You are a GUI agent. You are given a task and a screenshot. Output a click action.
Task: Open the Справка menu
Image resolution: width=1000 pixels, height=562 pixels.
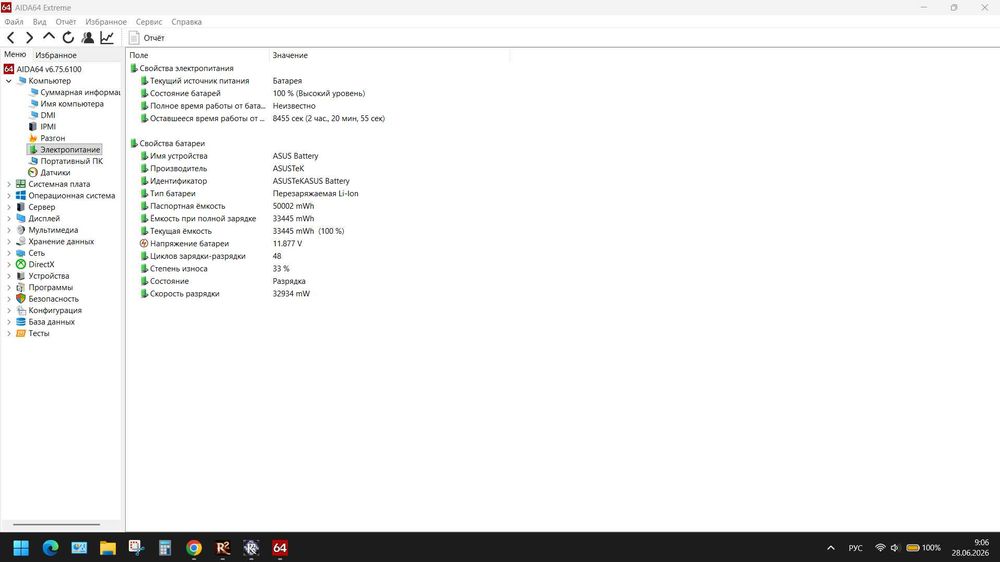pos(186,22)
